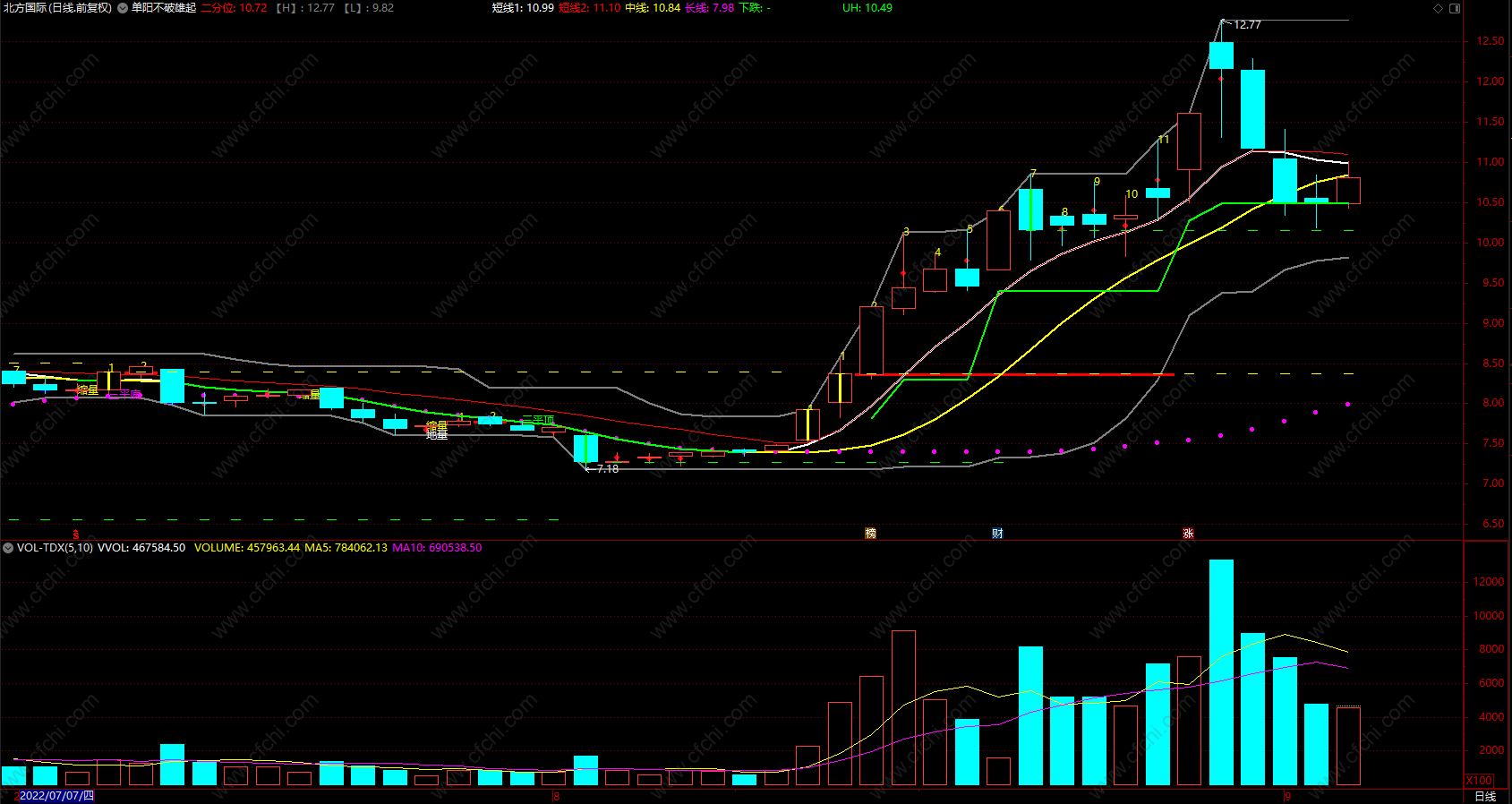Click the 二分位: 10.72 value
The image size is (1512, 804).
coord(234,8)
